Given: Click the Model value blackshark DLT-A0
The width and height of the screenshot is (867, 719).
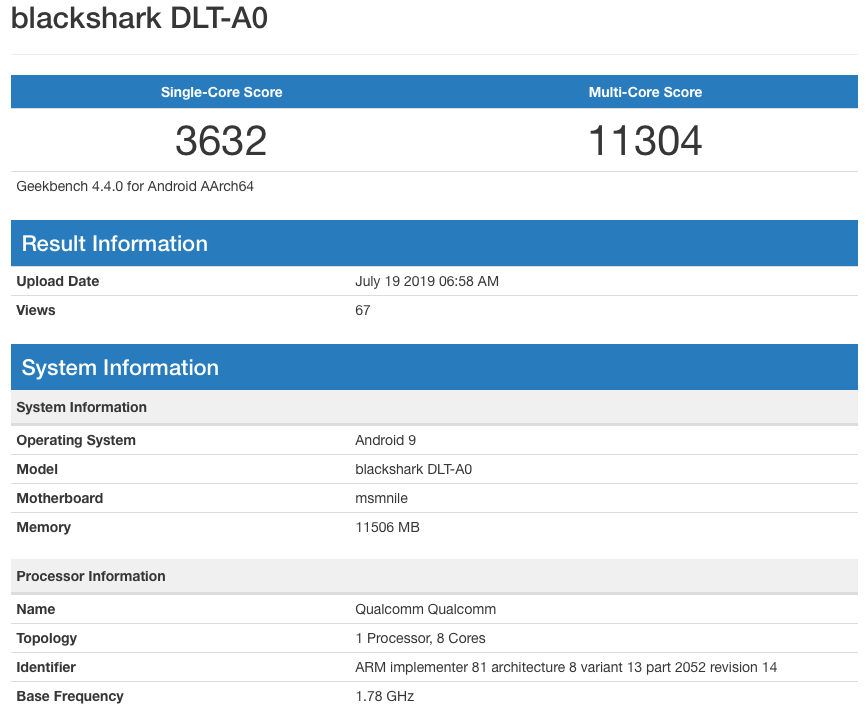Looking at the screenshot, I should pos(413,470).
